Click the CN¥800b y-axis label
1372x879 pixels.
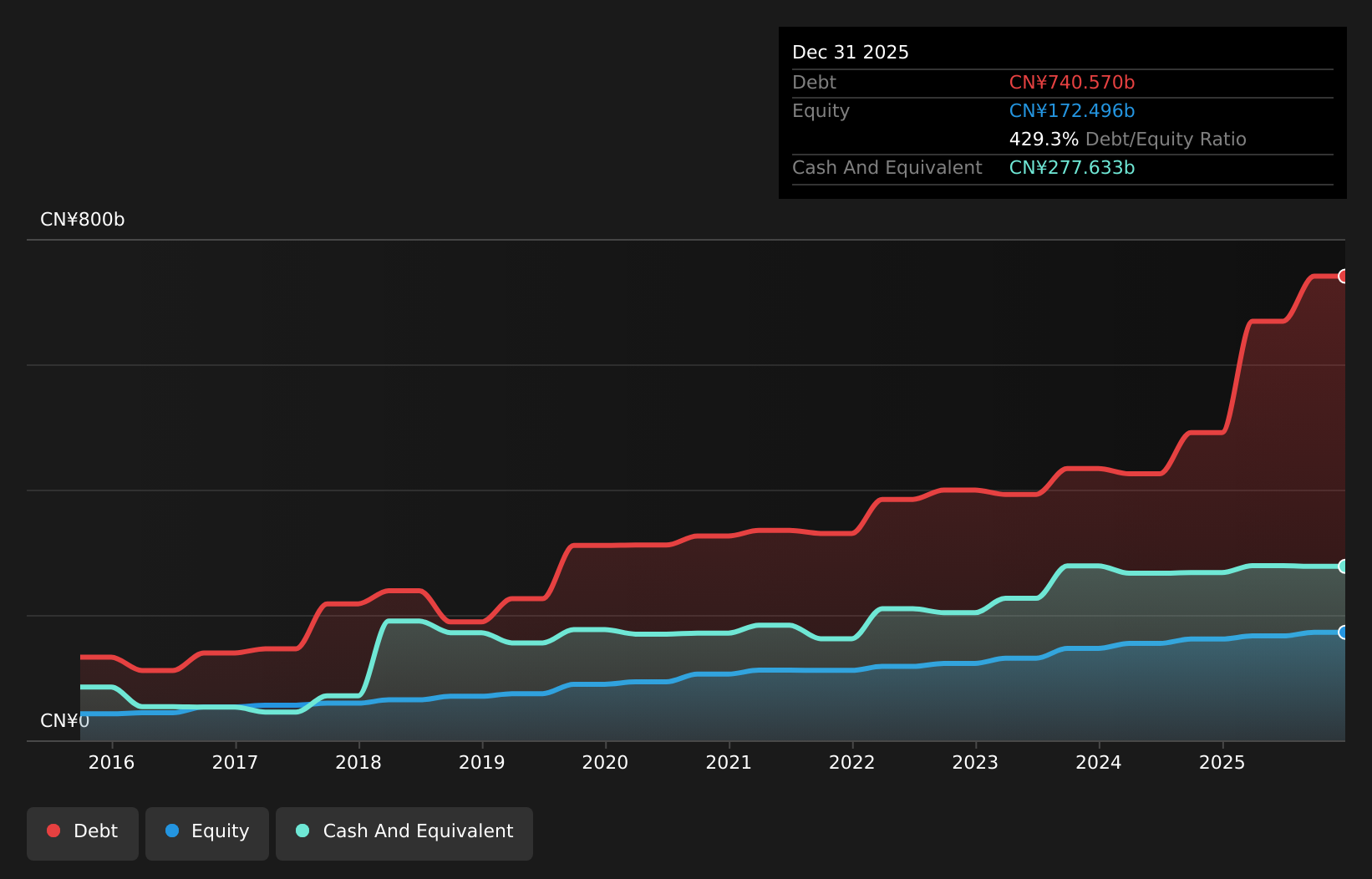point(83,220)
